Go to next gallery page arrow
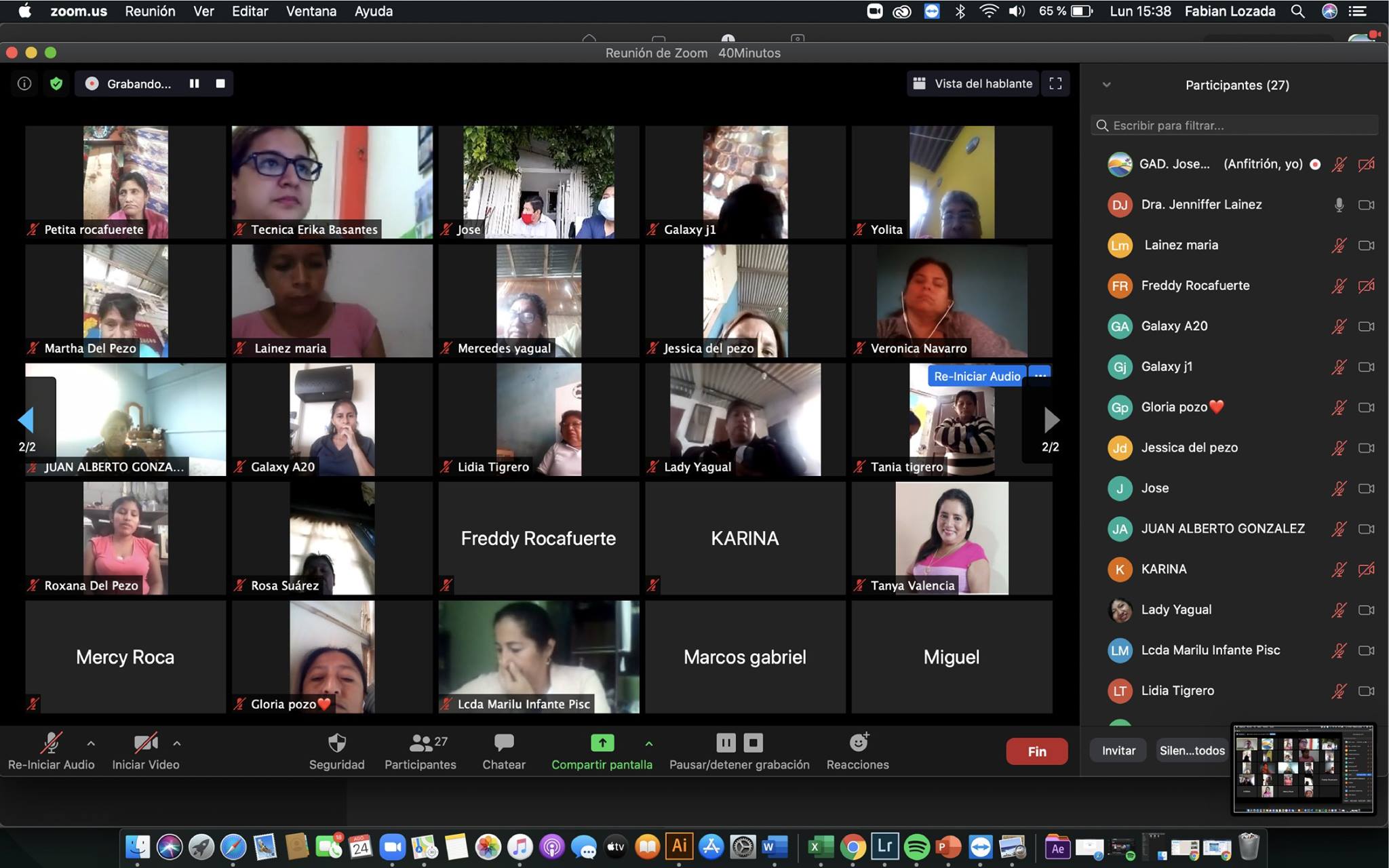 (1051, 420)
